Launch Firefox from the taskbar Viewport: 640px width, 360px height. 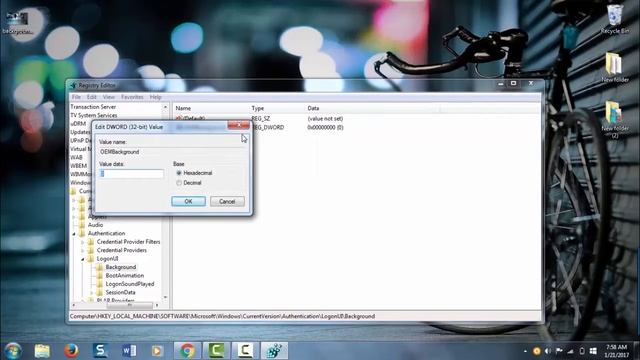[71, 351]
